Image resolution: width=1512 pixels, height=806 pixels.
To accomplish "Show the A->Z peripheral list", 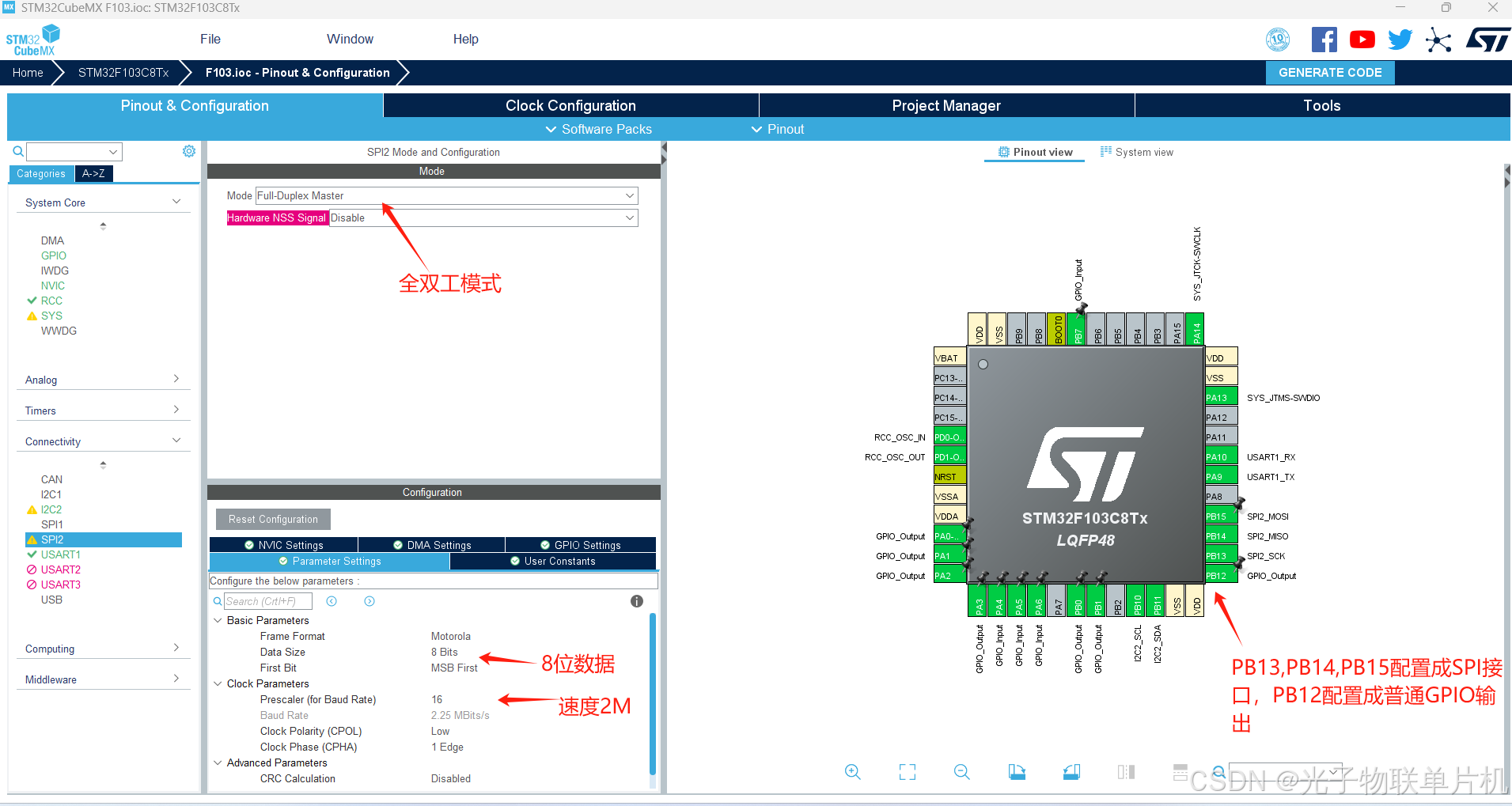I will point(93,173).
